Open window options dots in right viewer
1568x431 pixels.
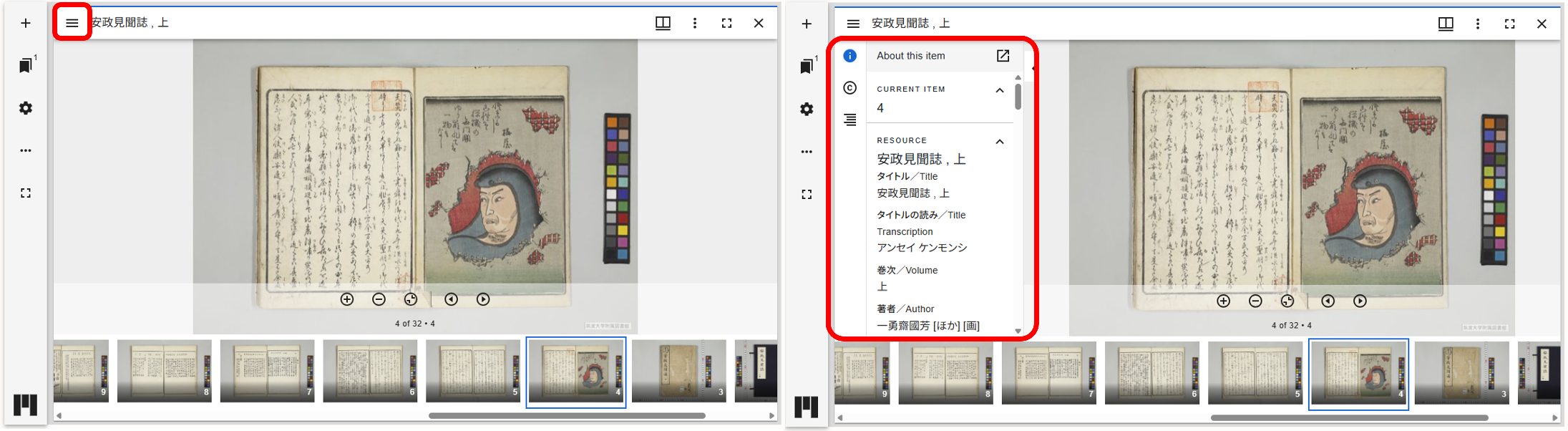click(1478, 24)
